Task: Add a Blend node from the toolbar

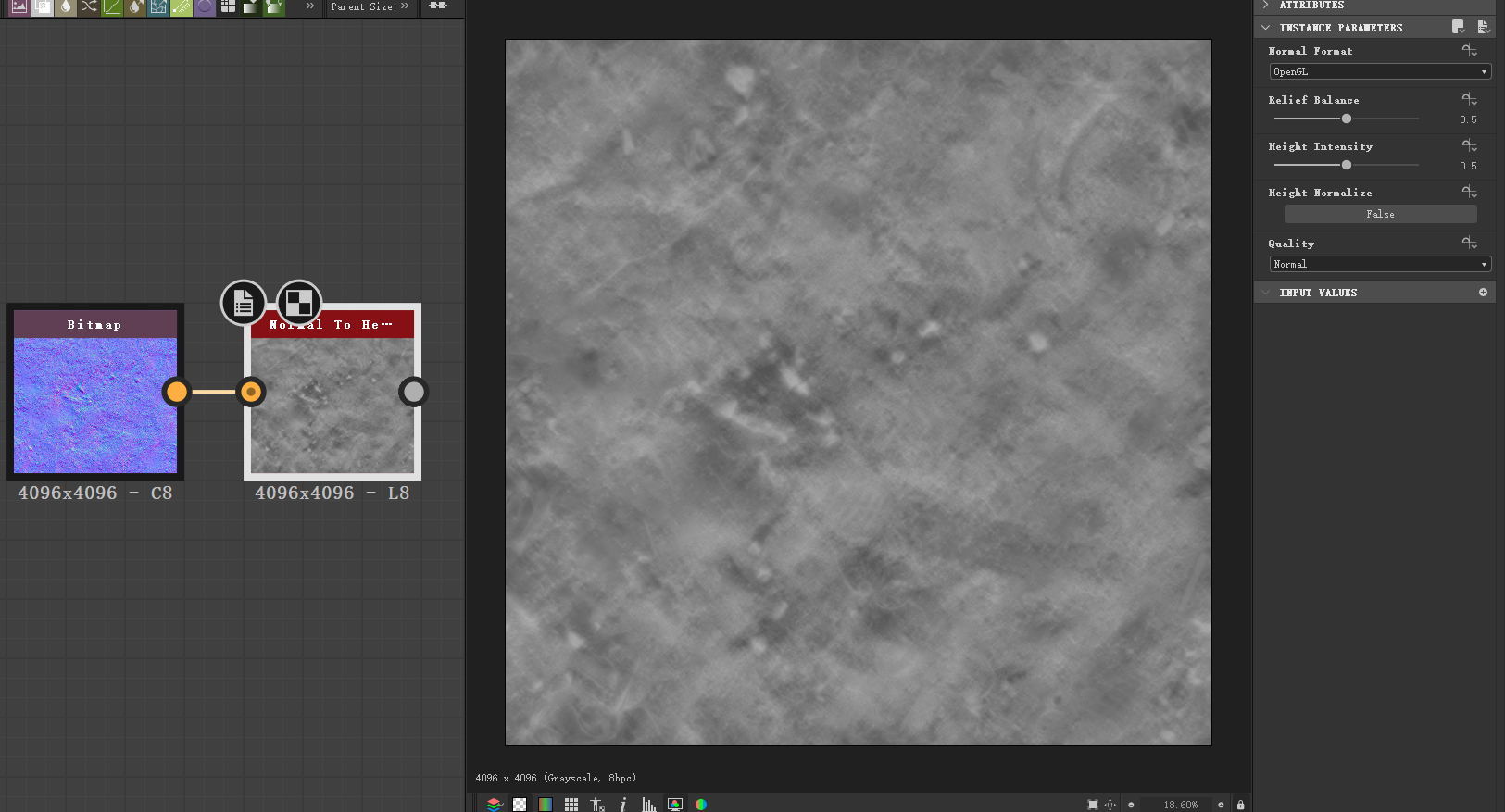Action: tap(42, 6)
